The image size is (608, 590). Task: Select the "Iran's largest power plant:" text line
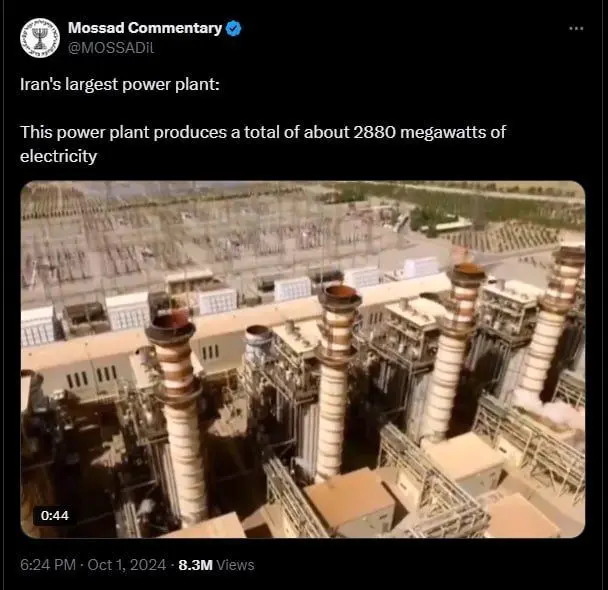[119, 84]
